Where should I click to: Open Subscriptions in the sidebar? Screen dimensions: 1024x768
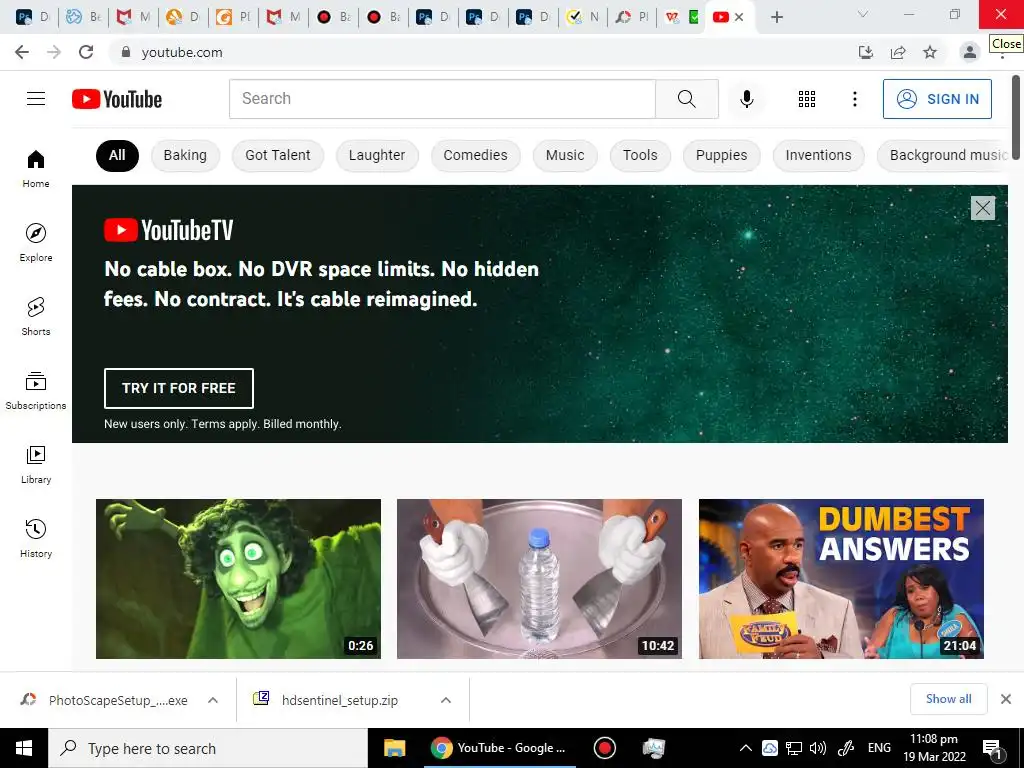(x=36, y=390)
